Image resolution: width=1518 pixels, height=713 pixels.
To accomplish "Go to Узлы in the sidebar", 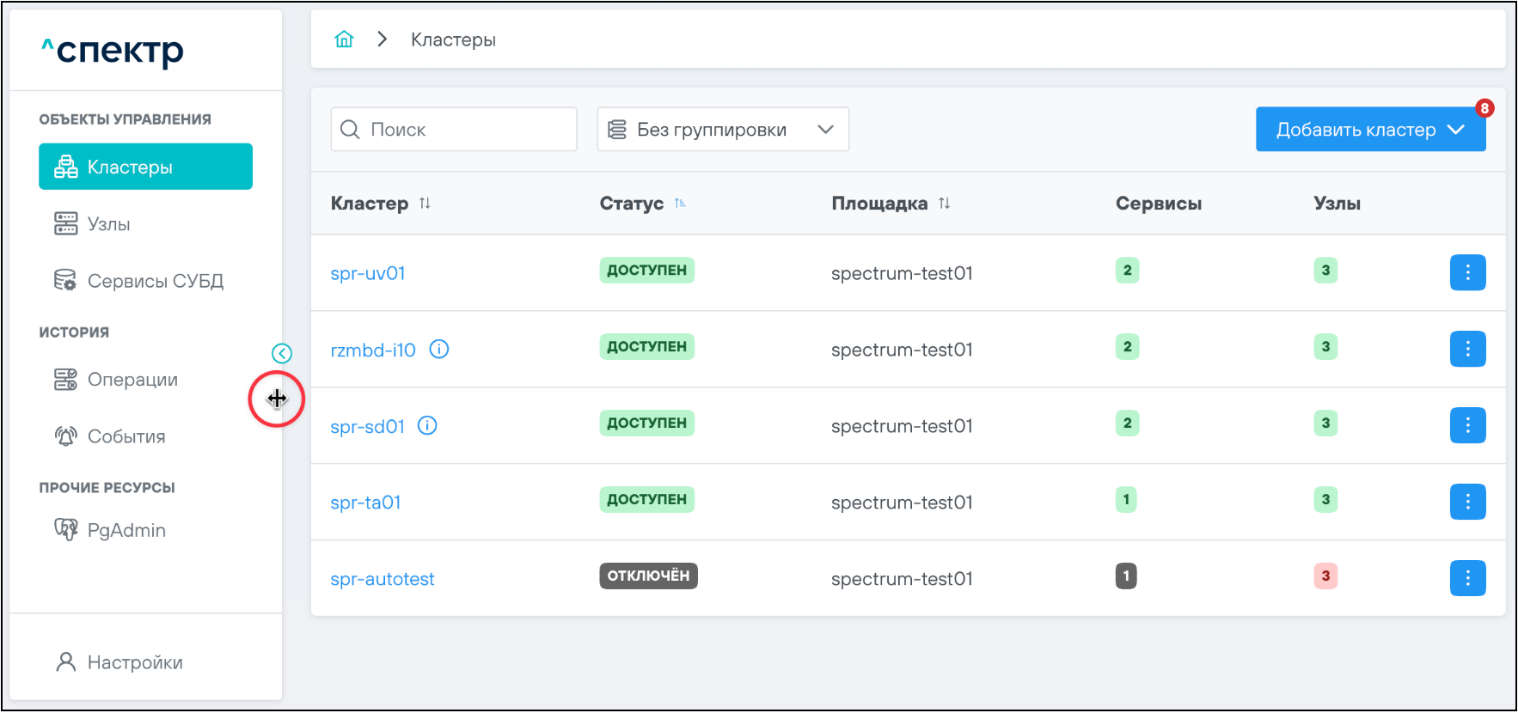I will point(108,224).
